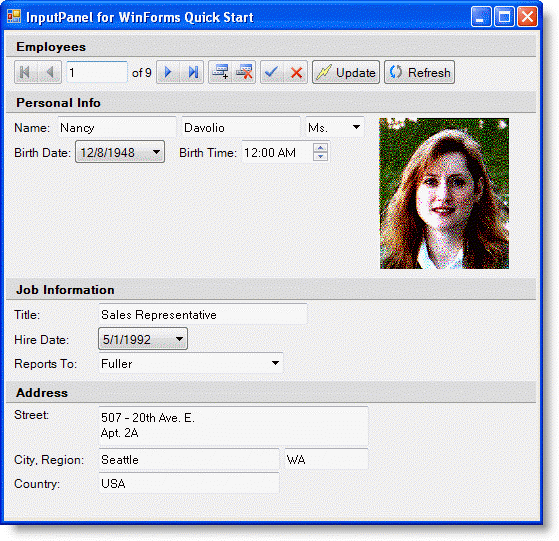Expand the Reports To combo box
559x541 pixels.
tap(275, 363)
